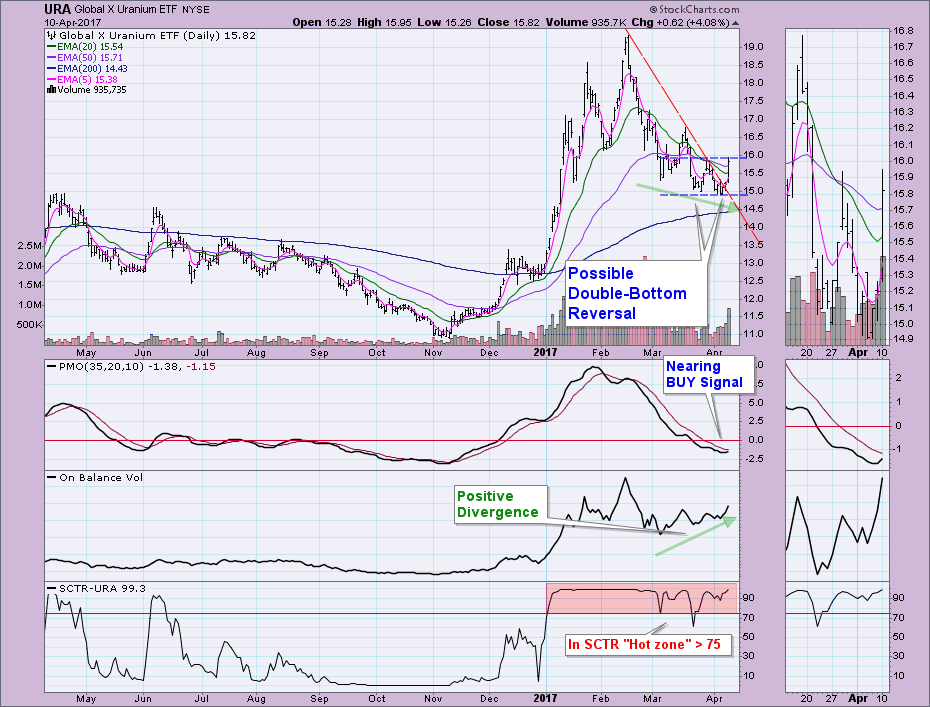Click the SCTR-URA 99.3 indicator label
This screenshot has width=930, height=707.
[x=96, y=588]
